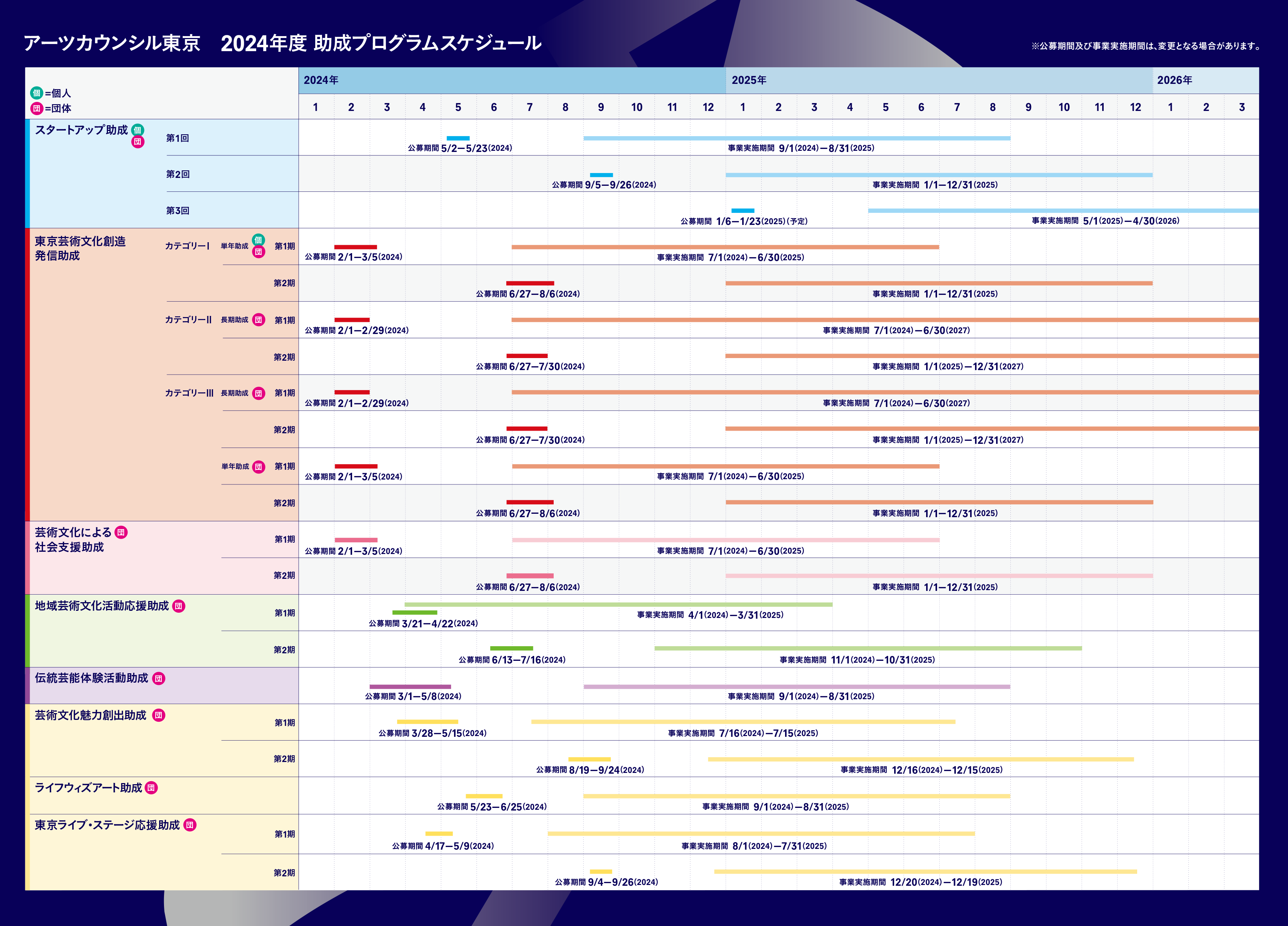Click the text 事業実施期間 12/20(2024)–12/19(2025)
Viewport: 1288px width, 926px height.
point(920,882)
